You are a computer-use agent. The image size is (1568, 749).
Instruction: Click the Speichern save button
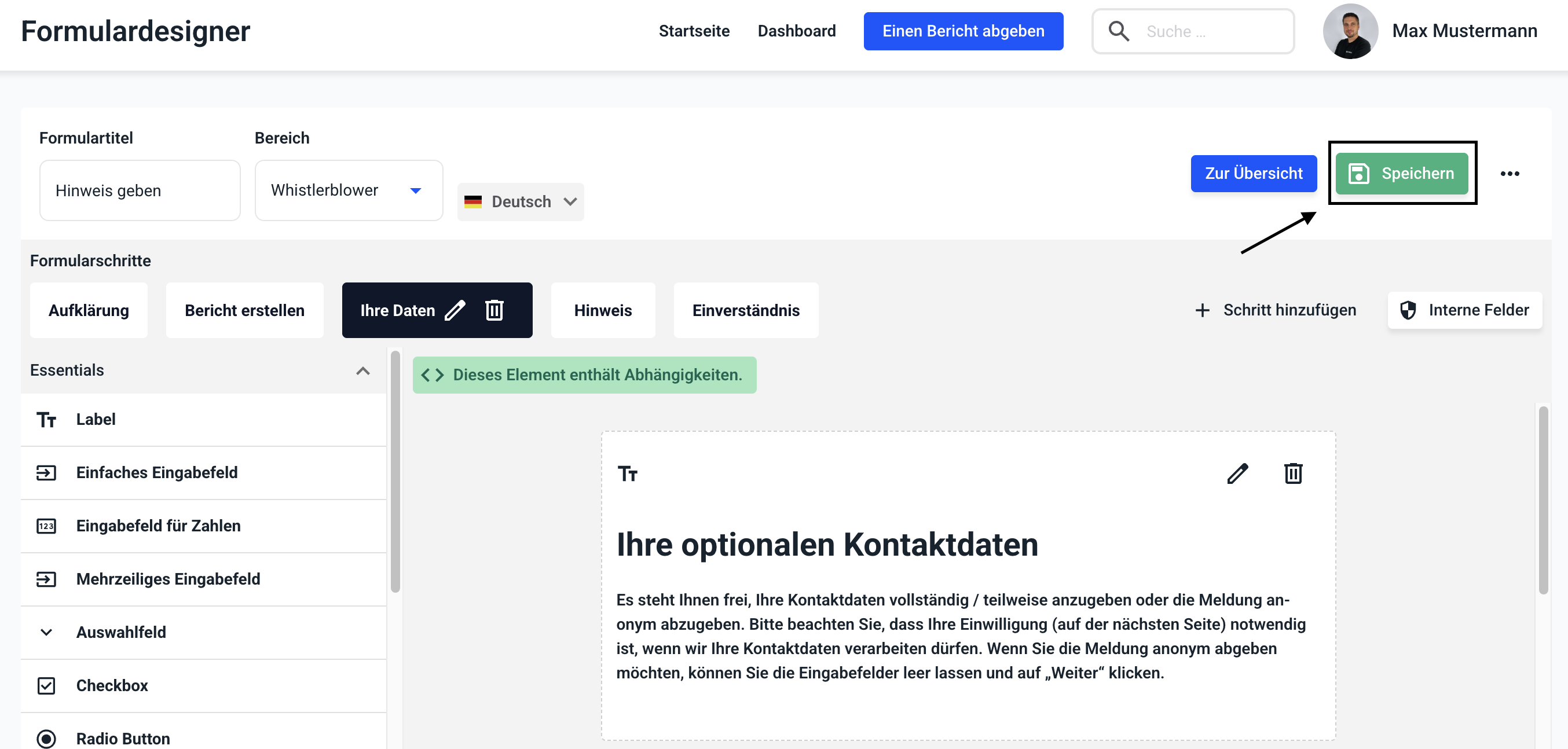coord(1401,174)
